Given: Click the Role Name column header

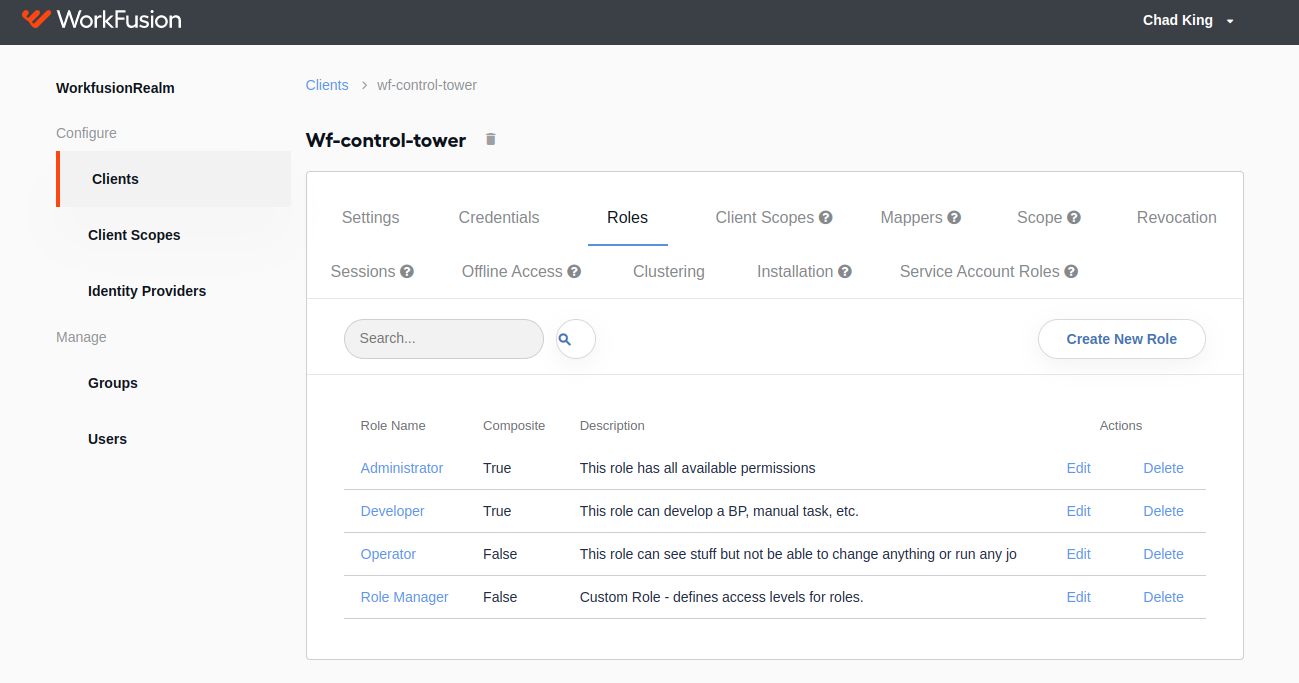Looking at the screenshot, I should click(393, 425).
